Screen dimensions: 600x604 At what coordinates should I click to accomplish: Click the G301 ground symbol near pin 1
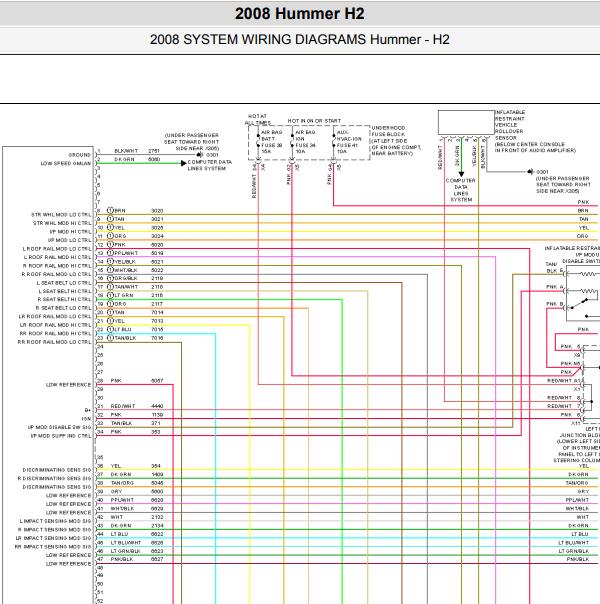[200, 154]
